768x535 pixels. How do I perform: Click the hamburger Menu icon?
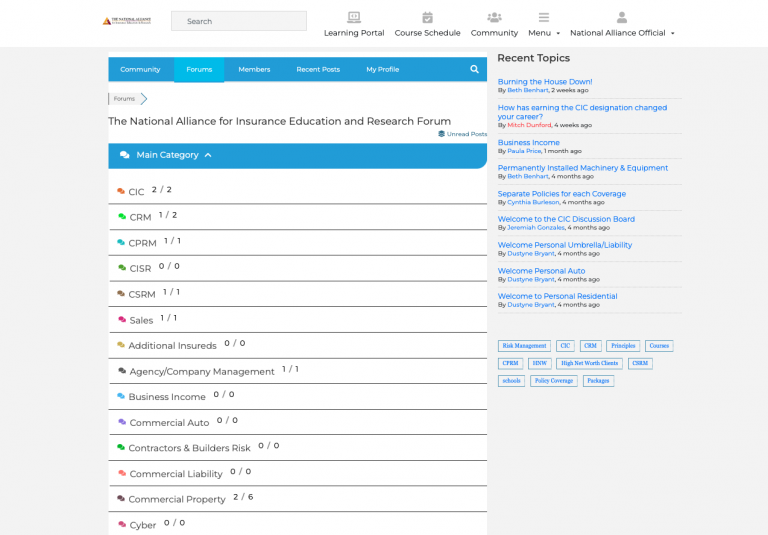coord(544,18)
